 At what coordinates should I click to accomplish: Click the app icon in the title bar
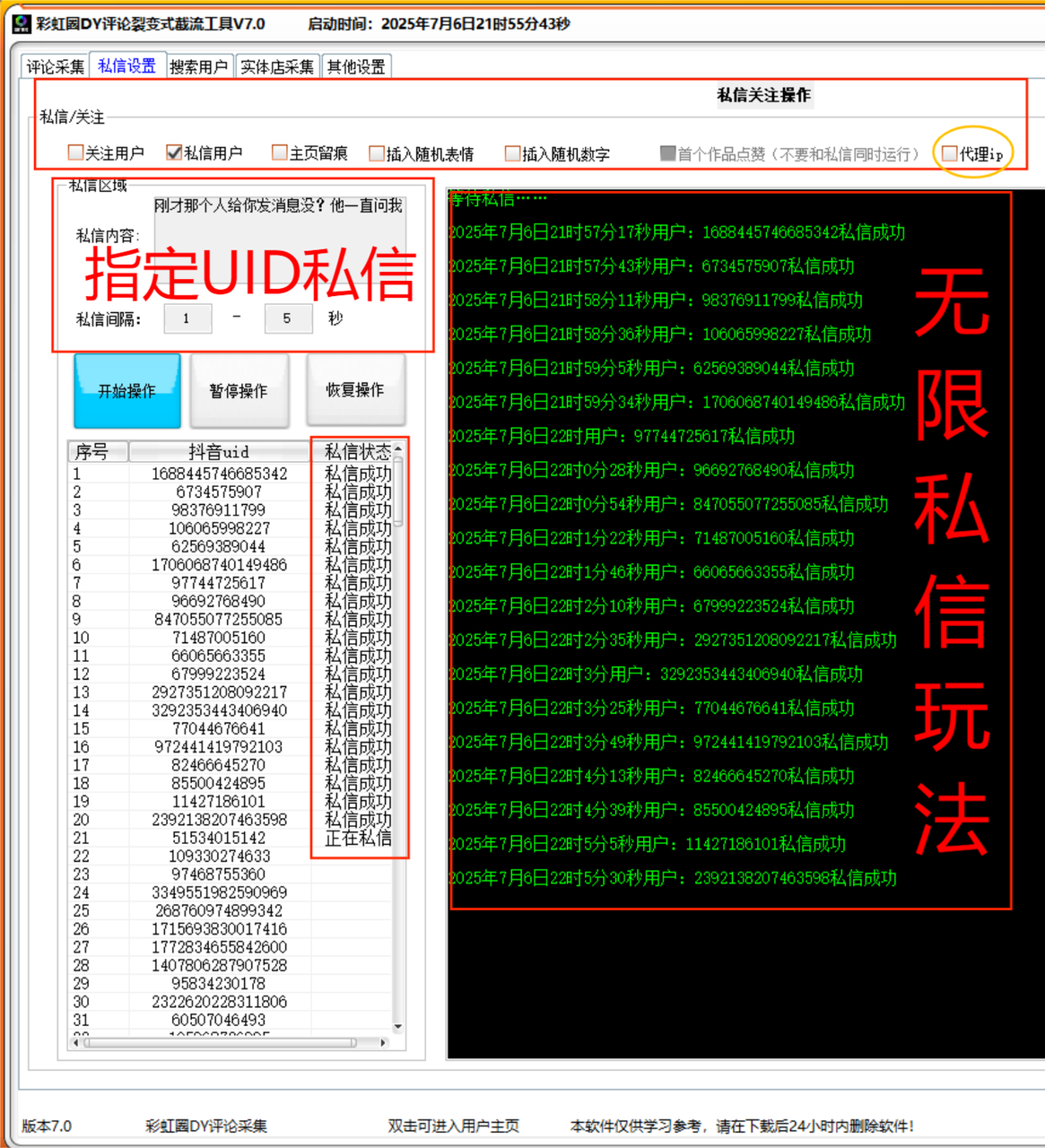[22, 23]
